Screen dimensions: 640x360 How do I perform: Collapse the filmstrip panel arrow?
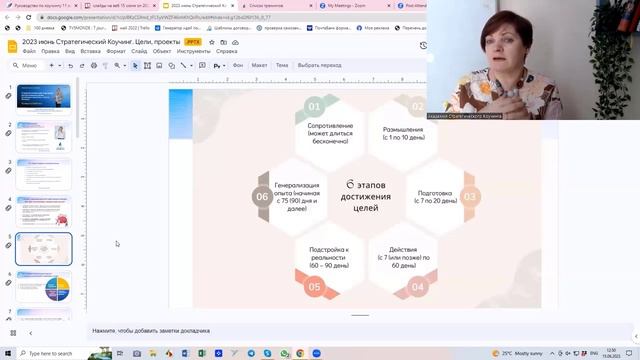[31, 333]
